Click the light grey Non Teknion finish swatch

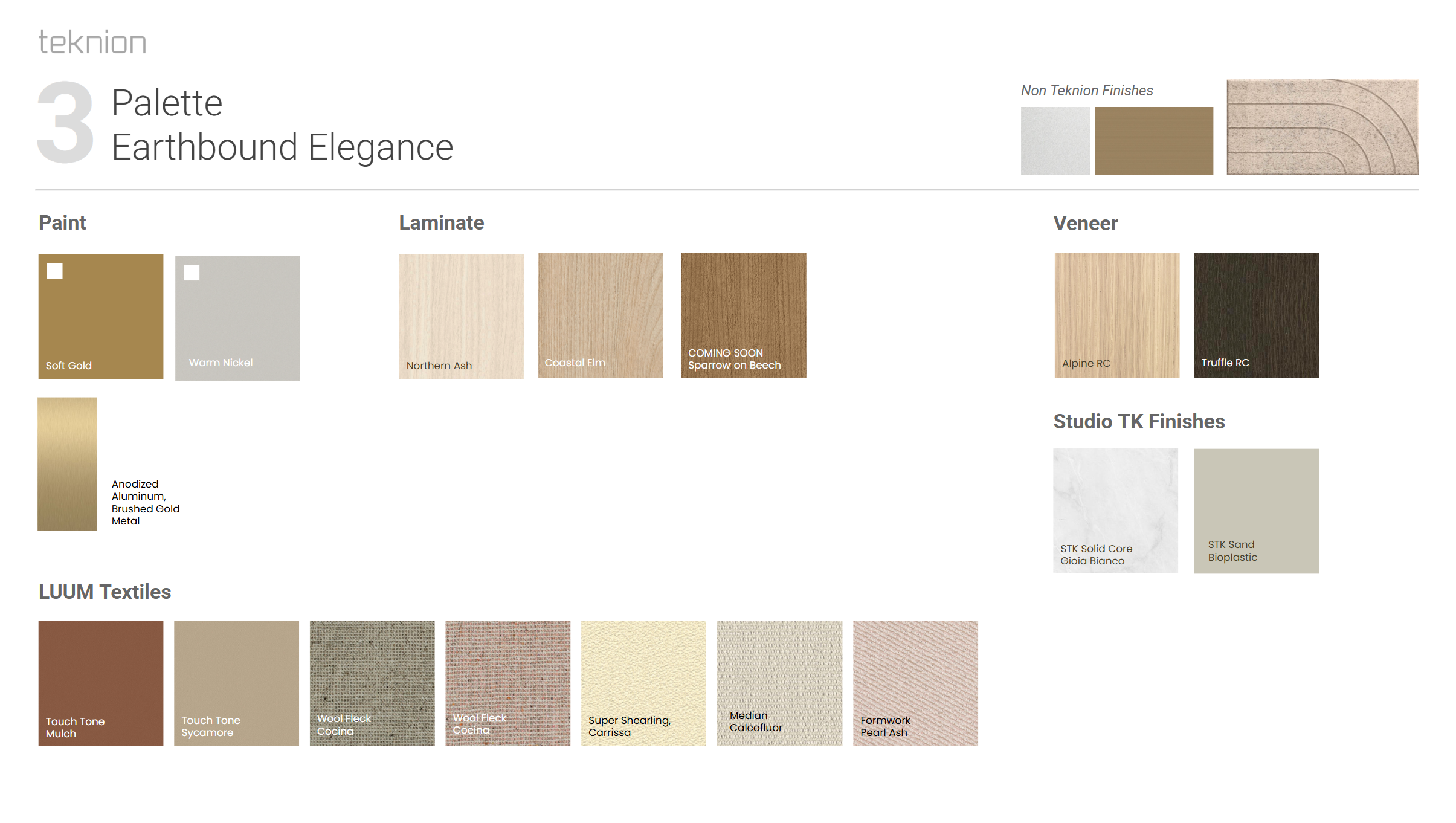click(1055, 141)
